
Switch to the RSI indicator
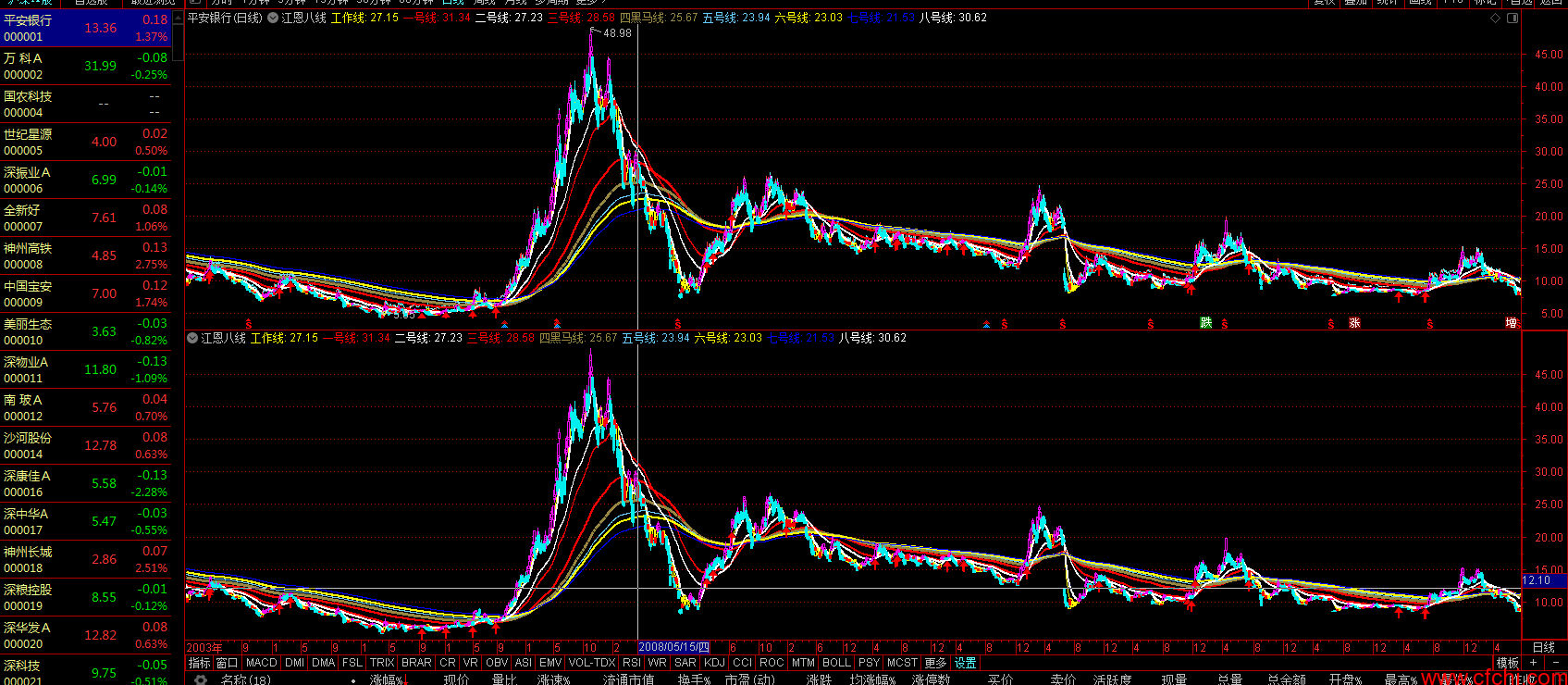click(632, 663)
